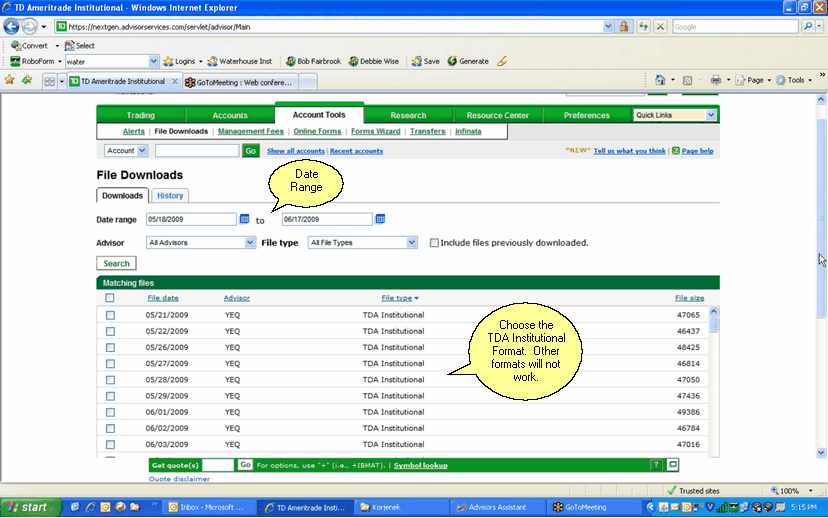
Task: Click the security lock icon in address bar
Action: coord(624,26)
